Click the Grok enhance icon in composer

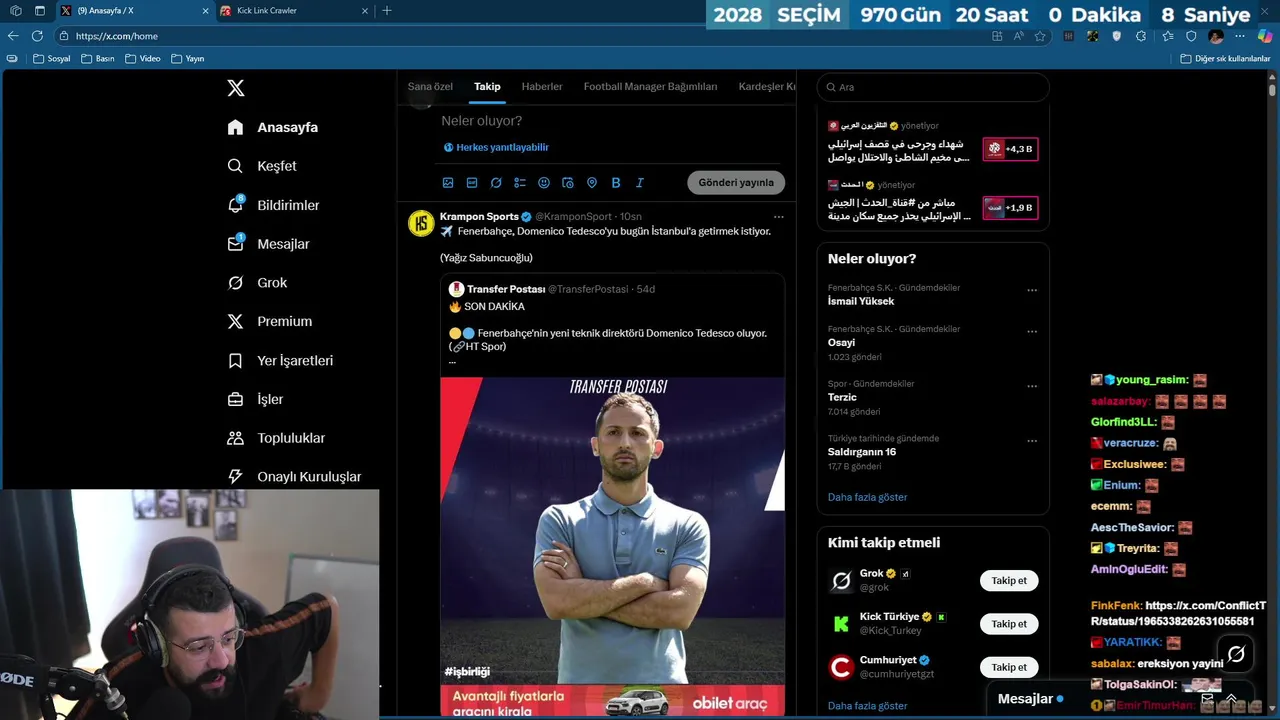[x=496, y=183]
